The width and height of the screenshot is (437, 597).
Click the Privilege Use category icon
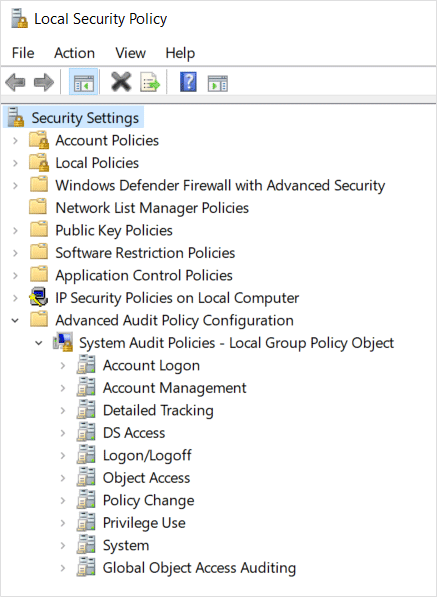click(x=86, y=522)
